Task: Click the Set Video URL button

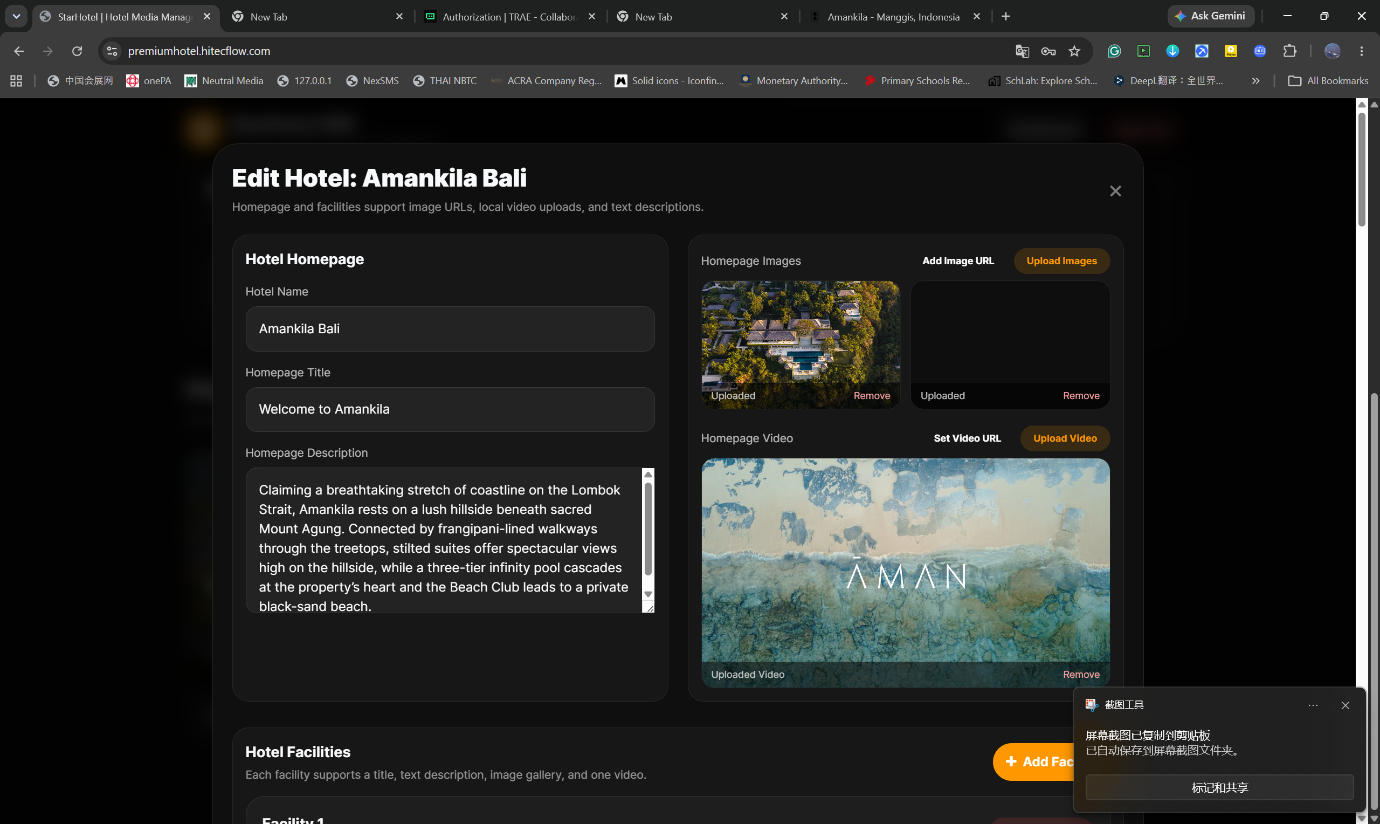Action: [967, 438]
